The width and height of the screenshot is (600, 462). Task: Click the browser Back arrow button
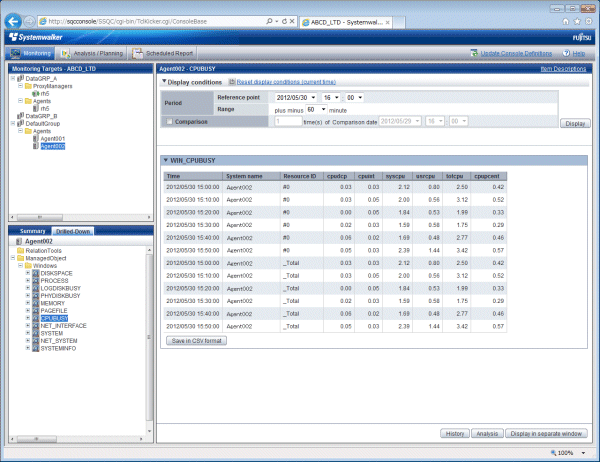click(x=13, y=21)
